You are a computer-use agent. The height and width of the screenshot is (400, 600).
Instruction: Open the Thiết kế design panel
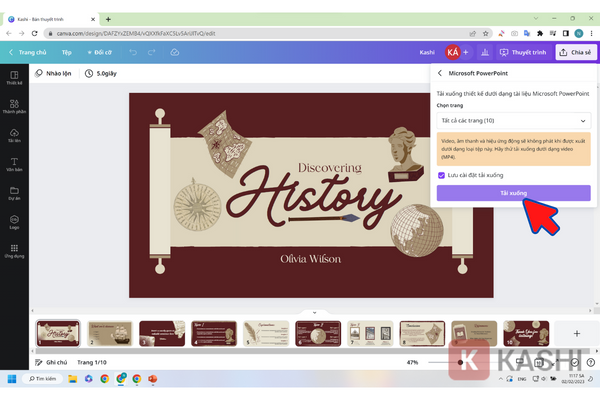coord(14,78)
